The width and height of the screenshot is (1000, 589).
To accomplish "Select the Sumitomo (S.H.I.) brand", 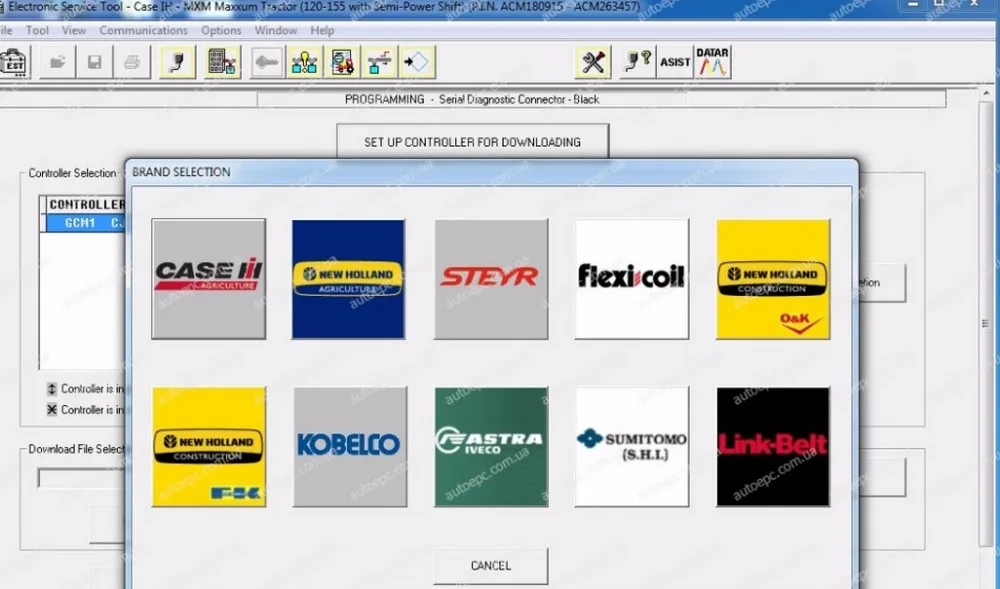I will tap(631, 446).
